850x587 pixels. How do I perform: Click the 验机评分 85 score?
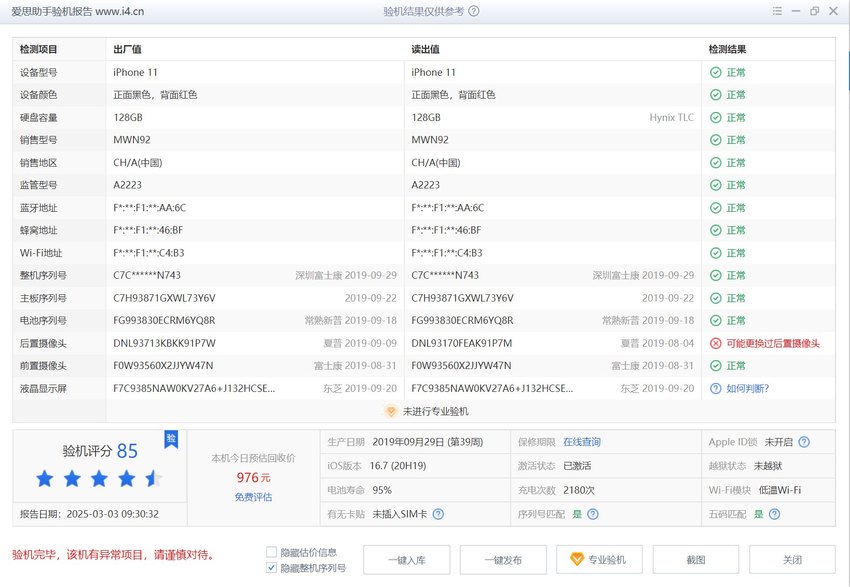(100, 450)
